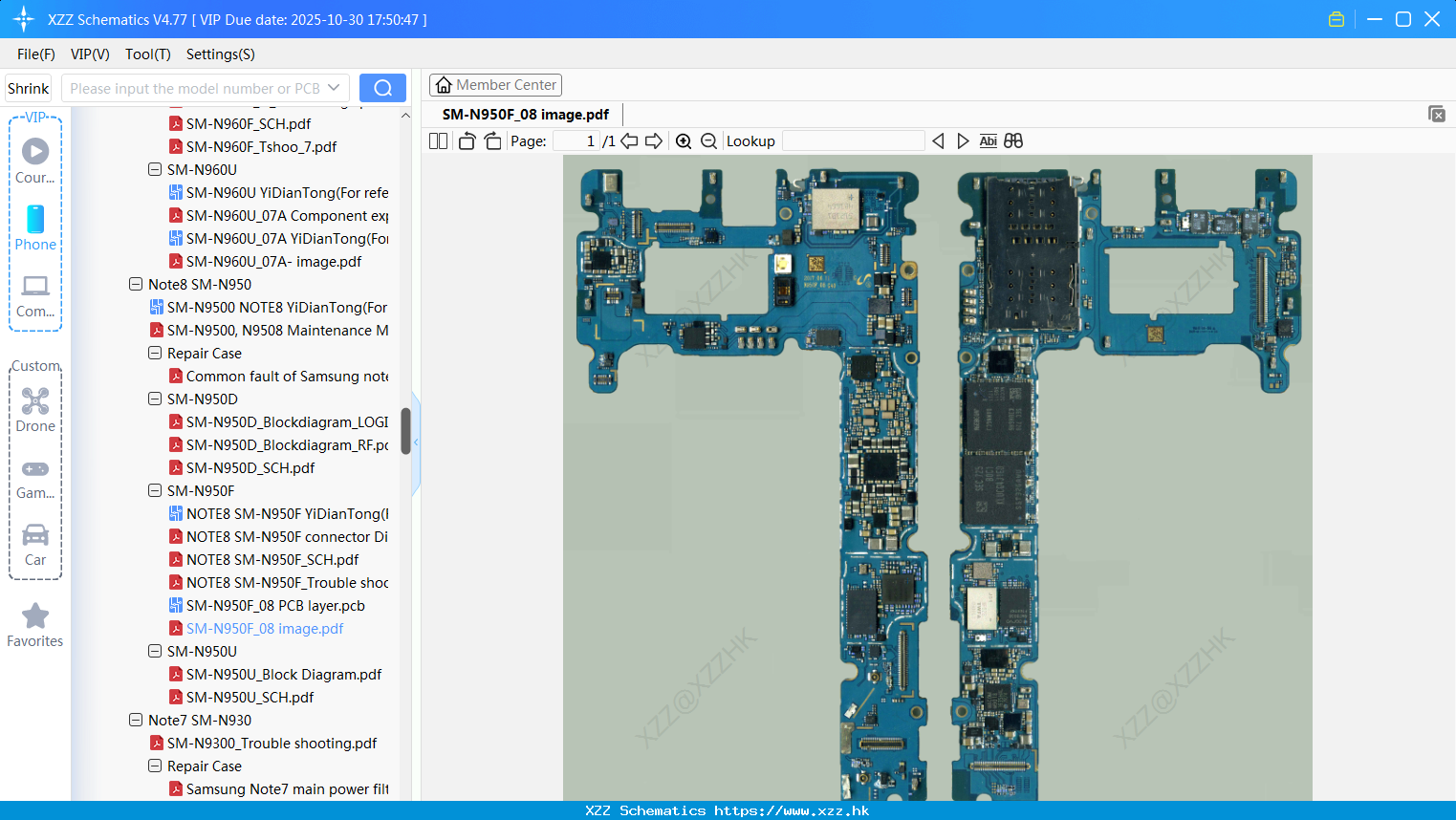Screen dimensions: 1456x820
Task: Zoom out of the PDF
Action: coord(708,140)
